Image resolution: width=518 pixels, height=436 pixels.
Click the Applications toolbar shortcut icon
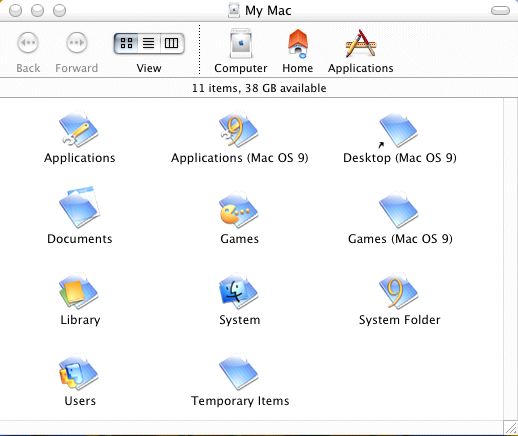[x=361, y=43]
